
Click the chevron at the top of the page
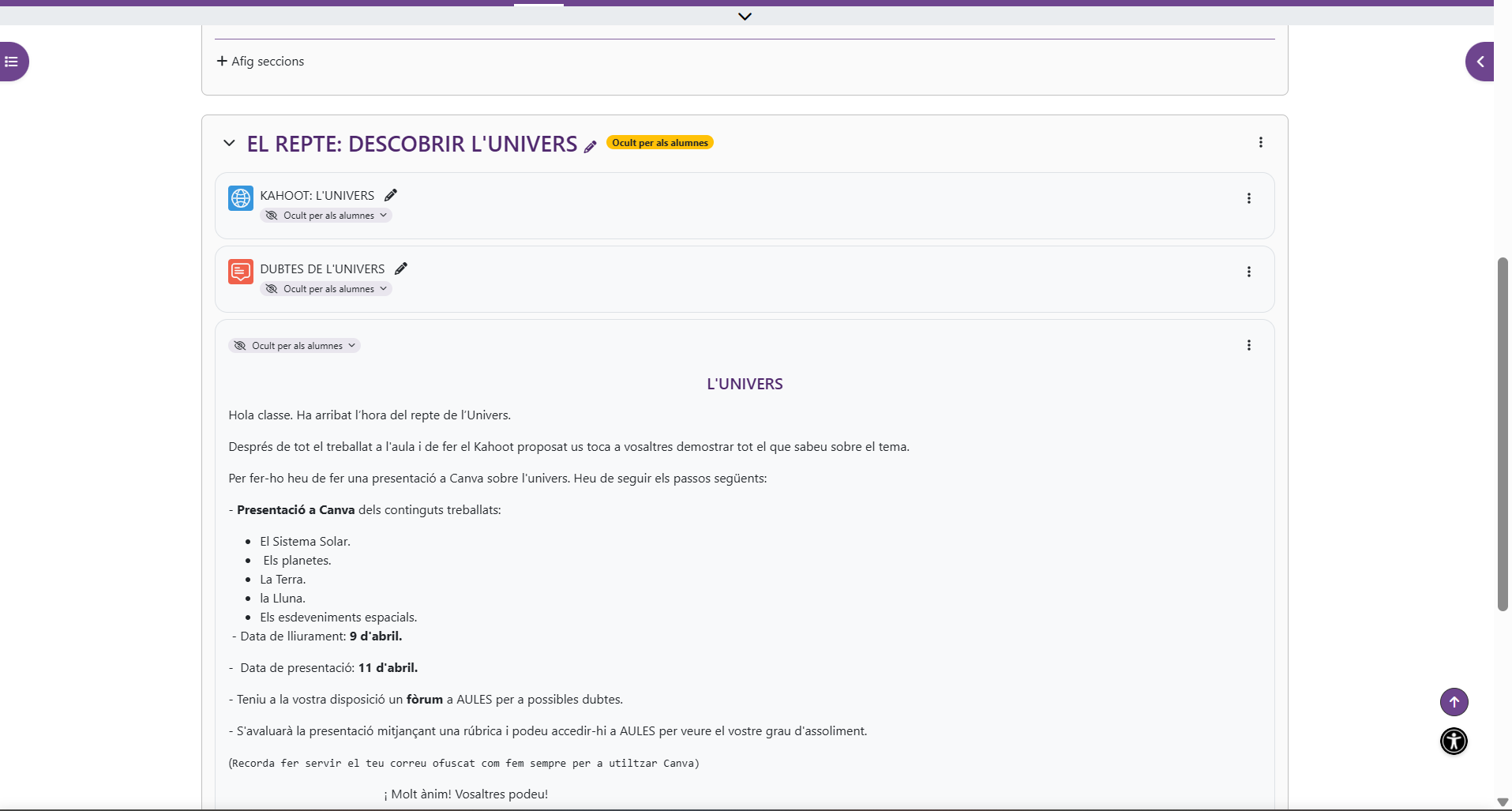pos(745,17)
